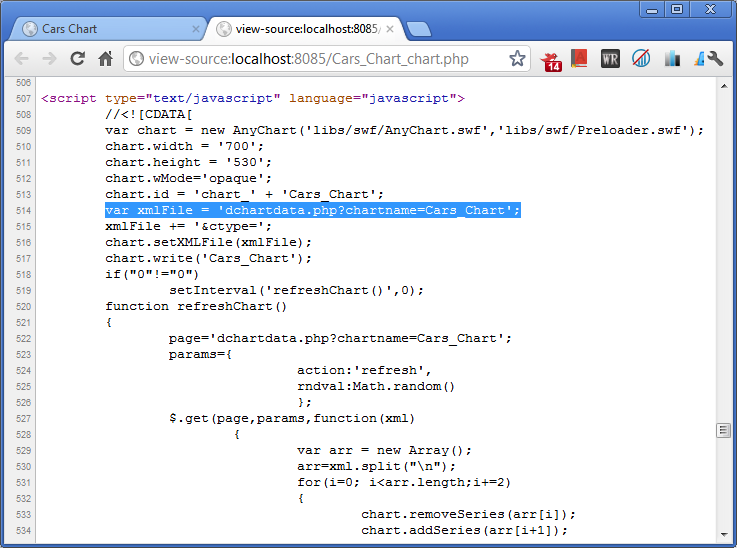The image size is (737, 548).
Task: Click 'function refreshChart()' line
Action: 196,306
